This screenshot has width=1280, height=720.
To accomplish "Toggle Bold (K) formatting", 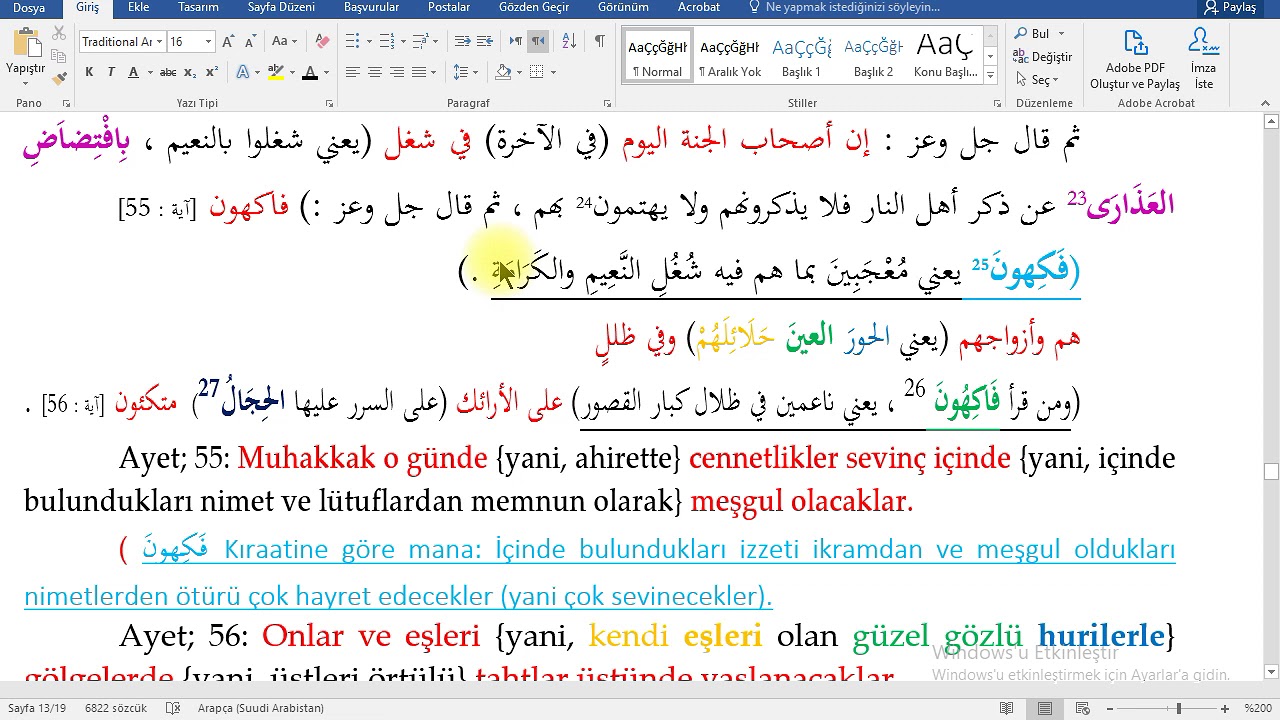I will 89,72.
